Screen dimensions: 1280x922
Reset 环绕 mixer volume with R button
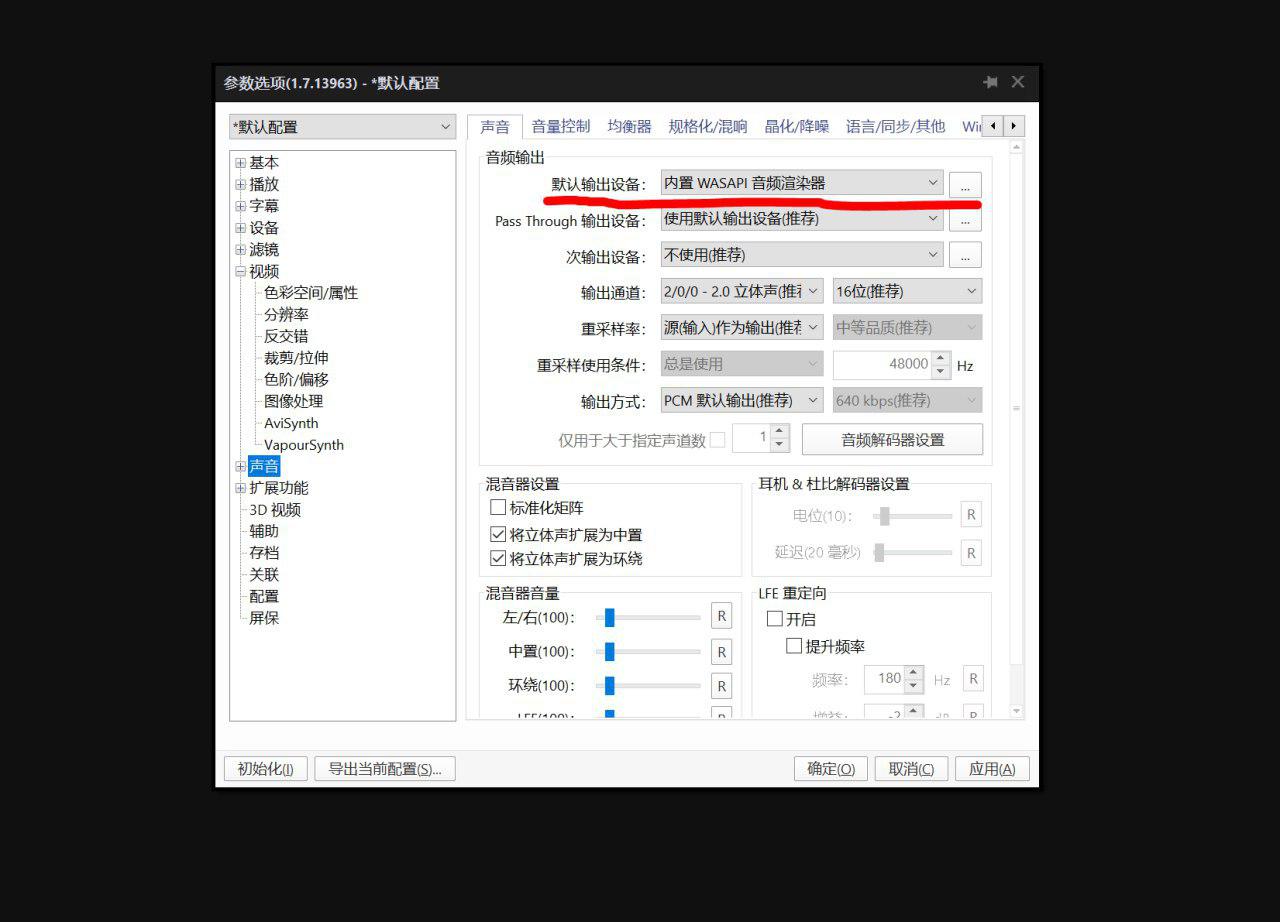point(721,685)
